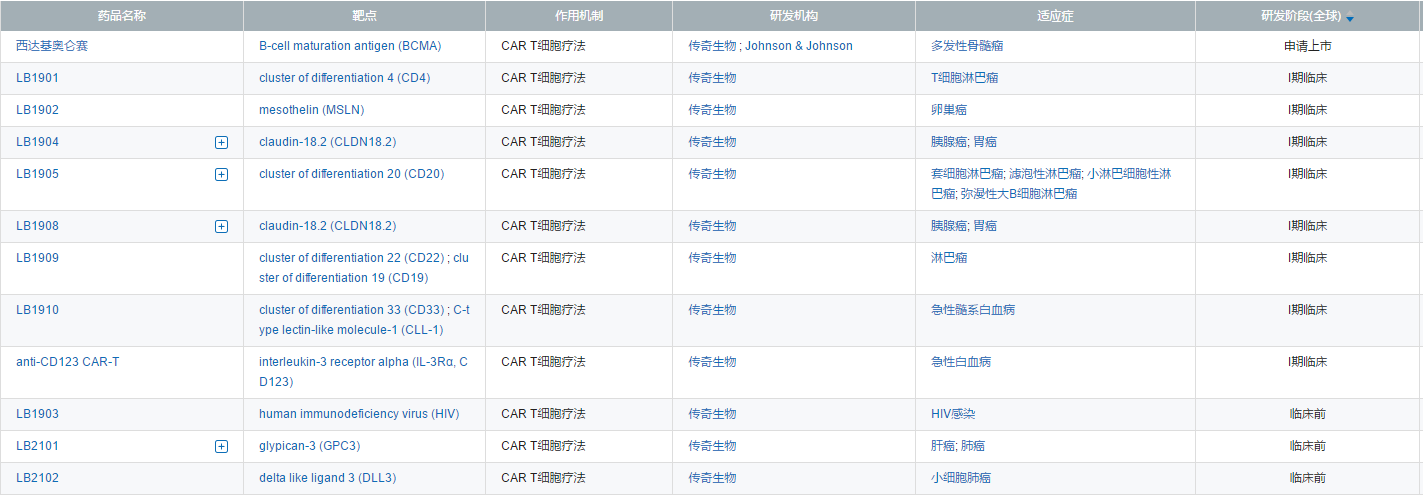The image size is (1423, 497).
Task: Expand the LB1908 row plus icon
Action: point(221,226)
